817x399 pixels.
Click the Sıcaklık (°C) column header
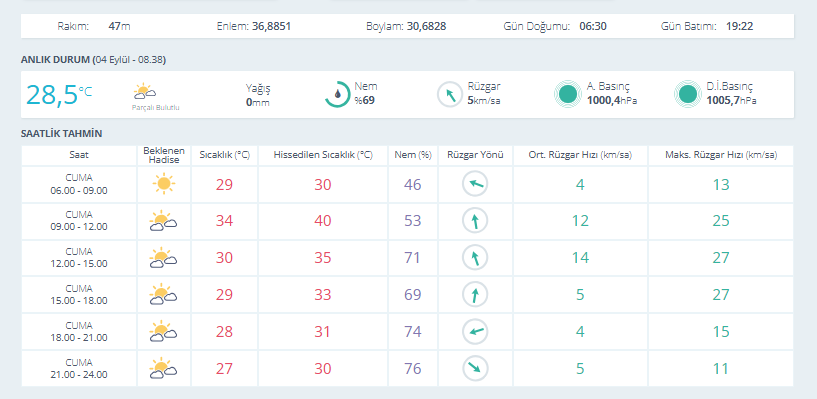pos(225,155)
